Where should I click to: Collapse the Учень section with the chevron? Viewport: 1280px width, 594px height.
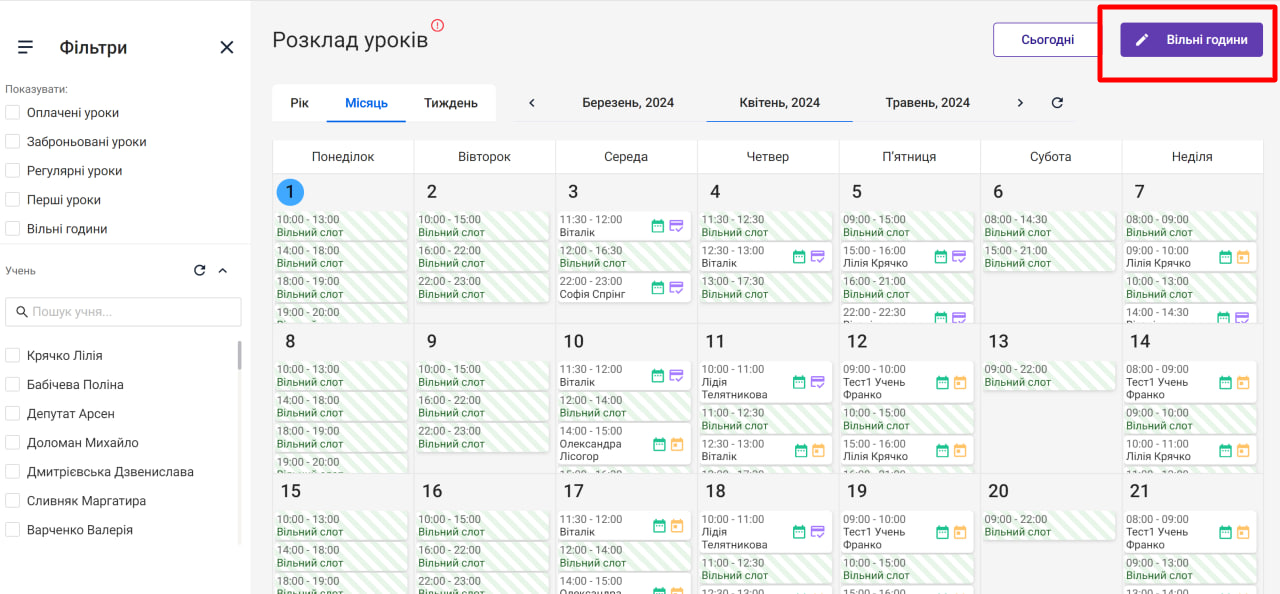pos(222,270)
